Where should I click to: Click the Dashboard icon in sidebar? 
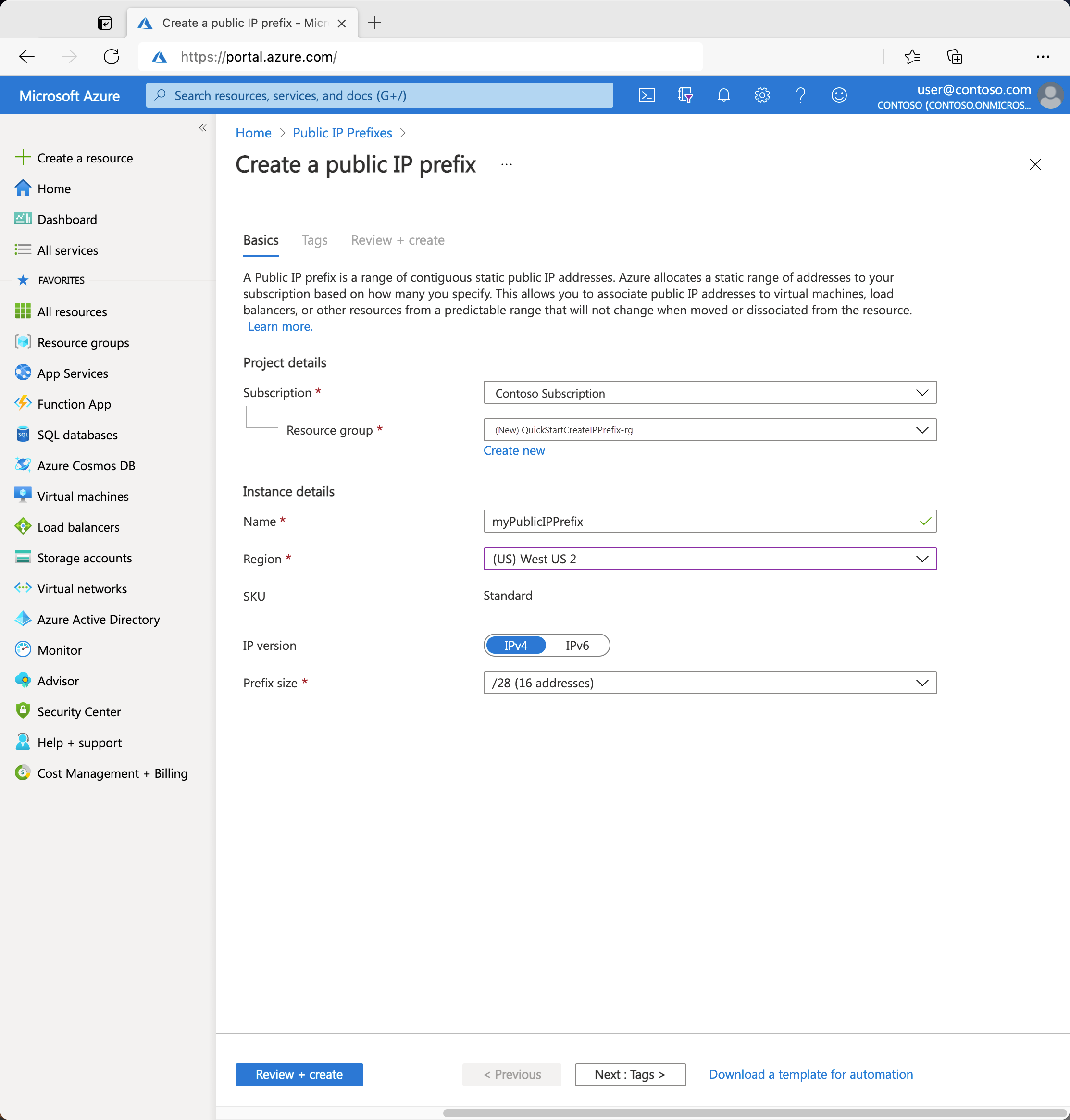coord(22,218)
